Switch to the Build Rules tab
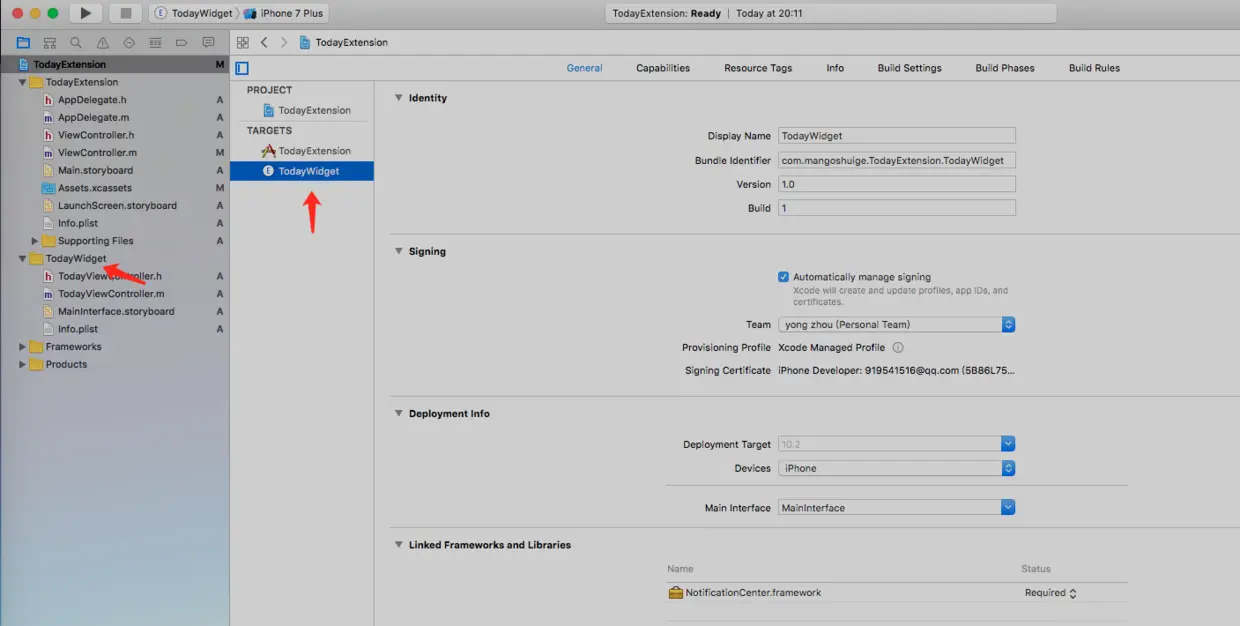Viewport: 1240px width, 626px height. (1094, 68)
